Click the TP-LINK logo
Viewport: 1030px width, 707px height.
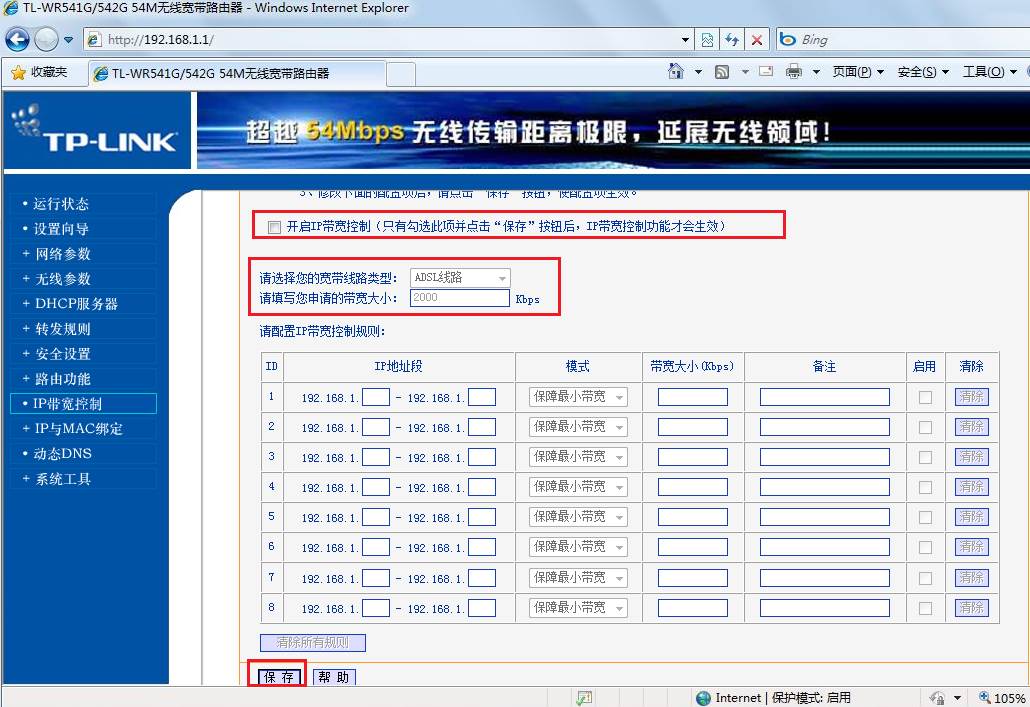[96, 130]
